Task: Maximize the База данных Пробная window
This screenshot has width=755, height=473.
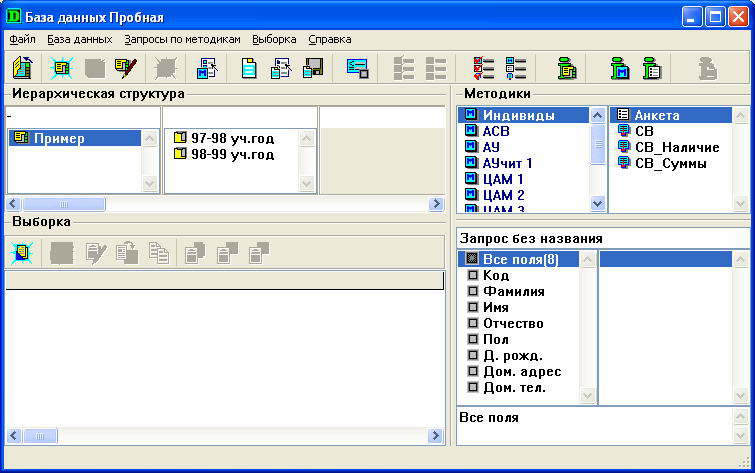Action: click(x=715, y=17)
